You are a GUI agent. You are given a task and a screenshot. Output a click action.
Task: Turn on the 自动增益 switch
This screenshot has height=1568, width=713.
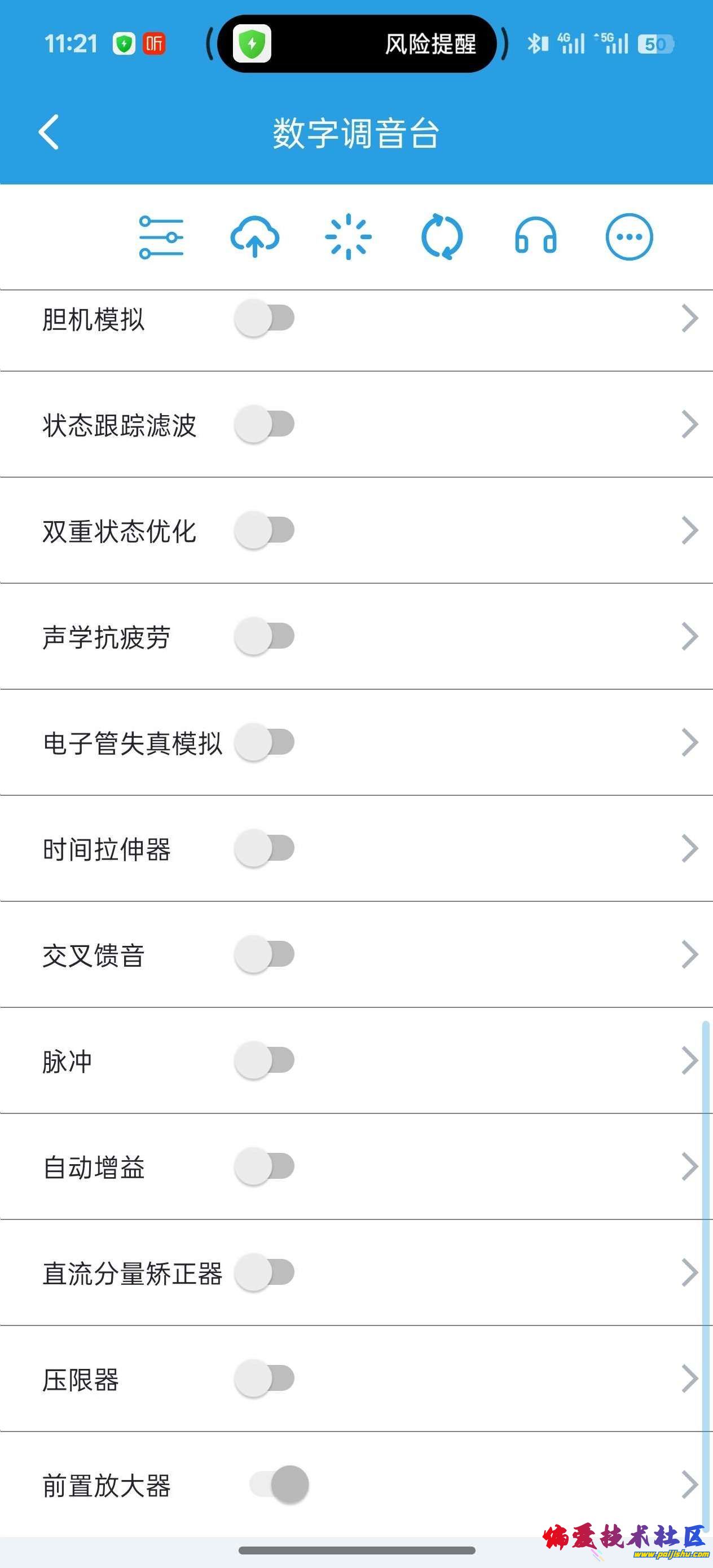click(265, 1166)
